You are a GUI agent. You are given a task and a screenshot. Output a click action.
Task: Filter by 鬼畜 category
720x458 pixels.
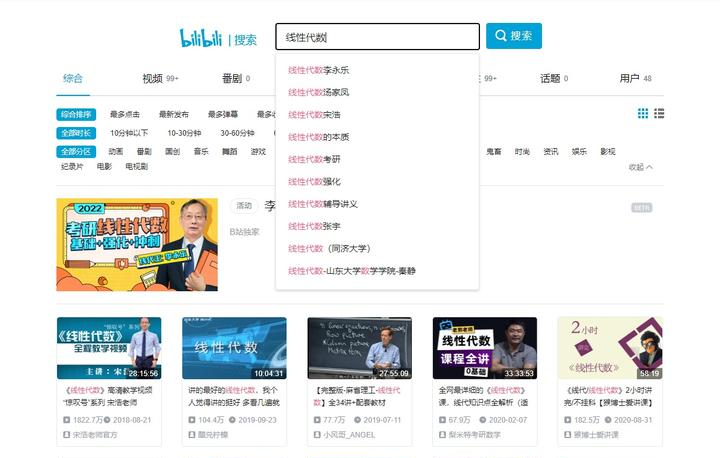pyautogui.click(x=494, y=152)
